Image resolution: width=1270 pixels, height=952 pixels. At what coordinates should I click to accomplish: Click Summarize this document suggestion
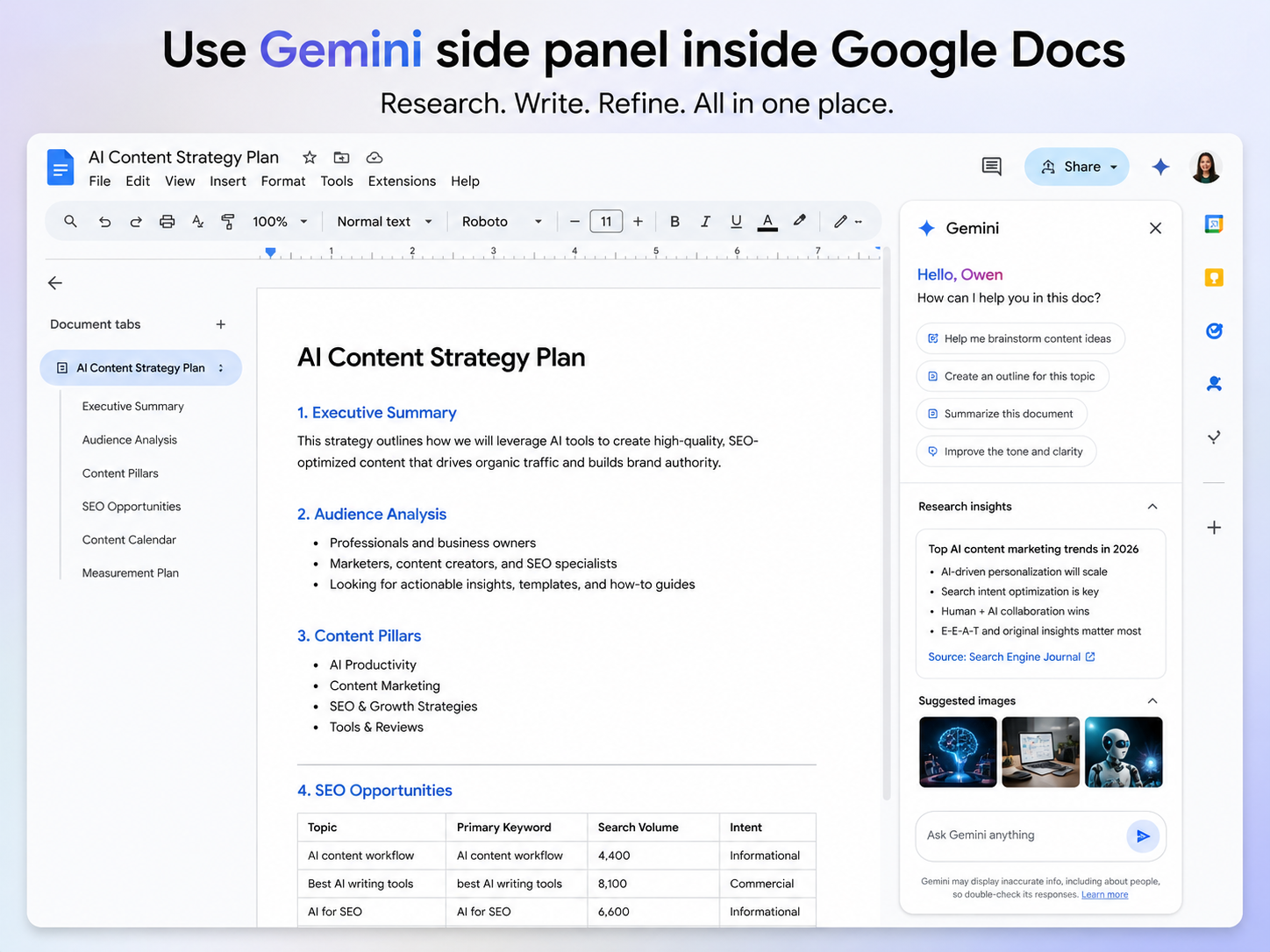[1002, 414]
